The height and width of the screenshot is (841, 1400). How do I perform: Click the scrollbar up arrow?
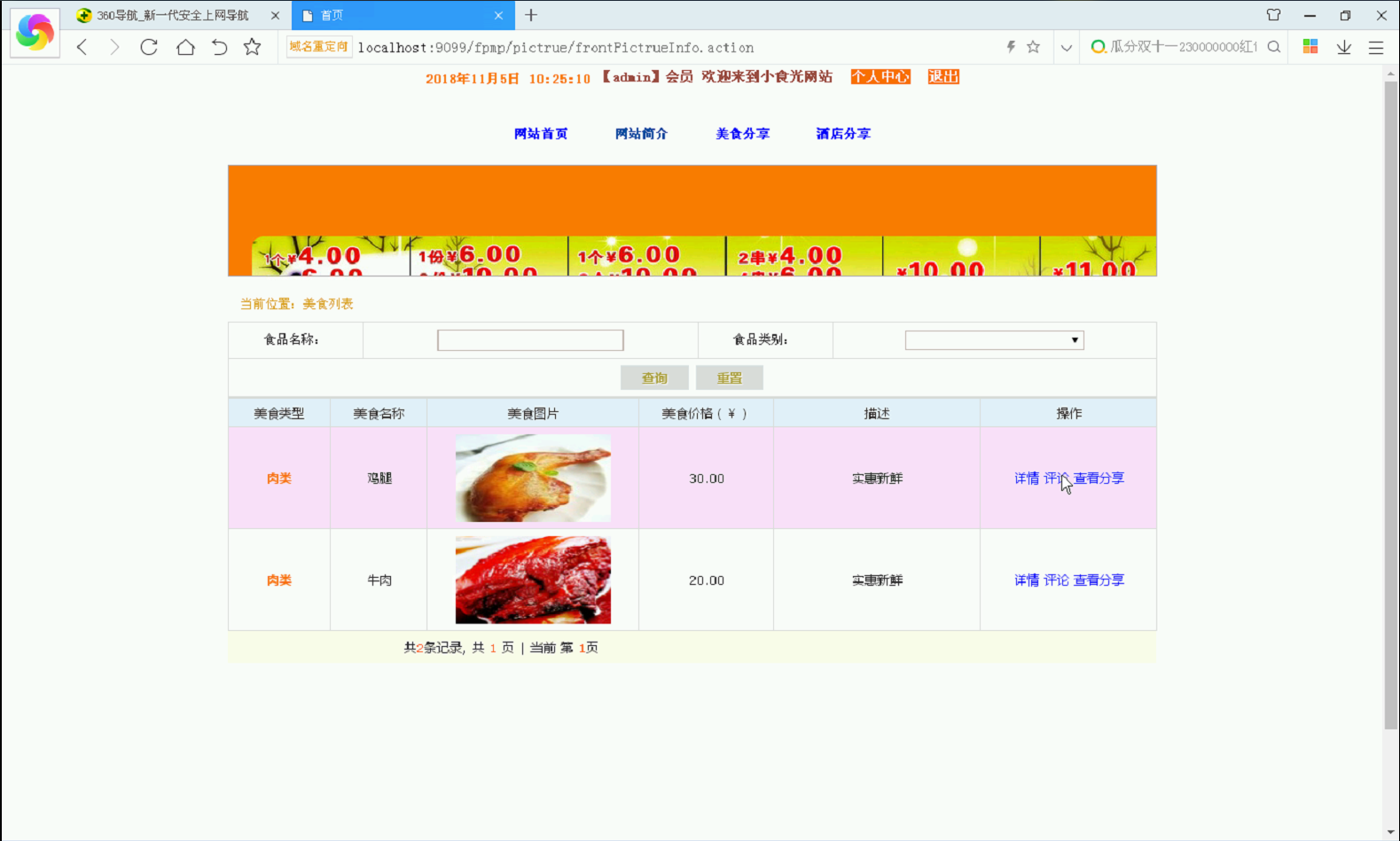click(1391, 74)
